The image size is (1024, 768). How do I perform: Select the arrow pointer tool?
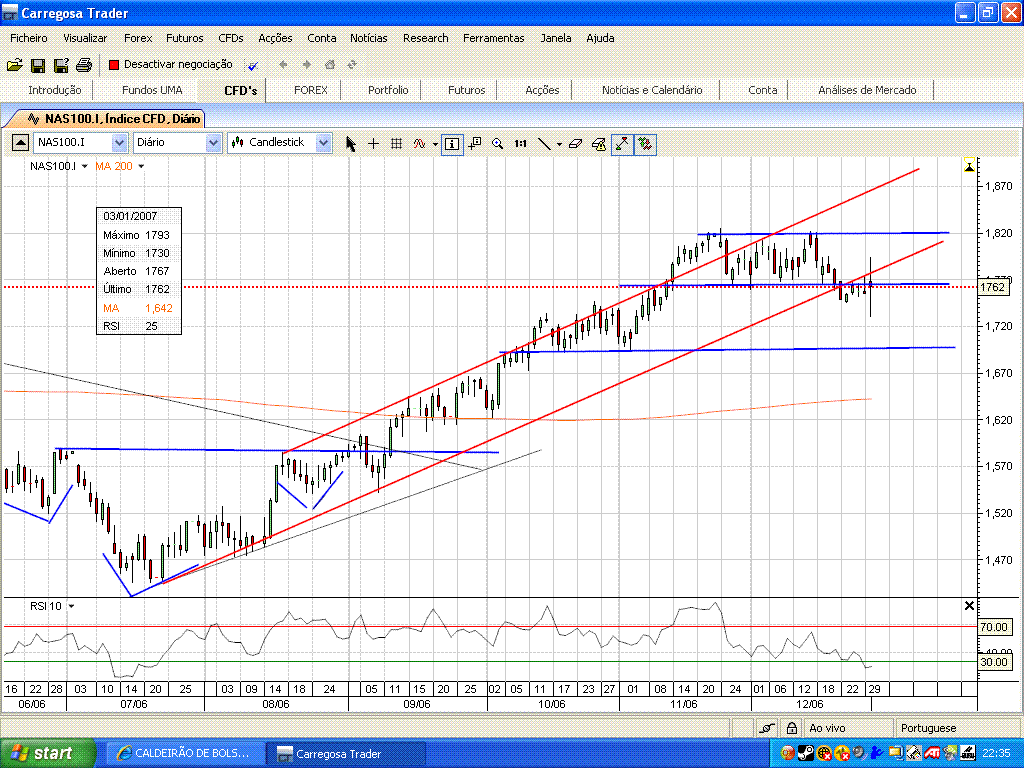351,143
